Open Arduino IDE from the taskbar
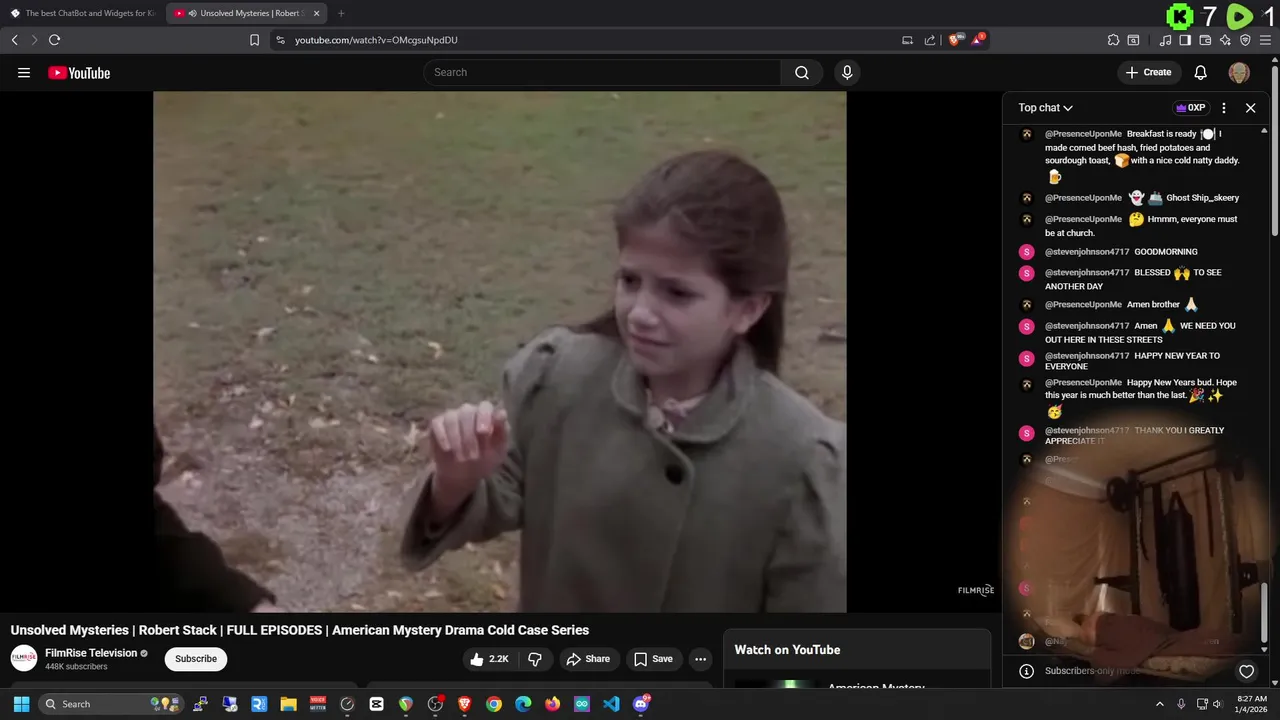 click(582, 704)
